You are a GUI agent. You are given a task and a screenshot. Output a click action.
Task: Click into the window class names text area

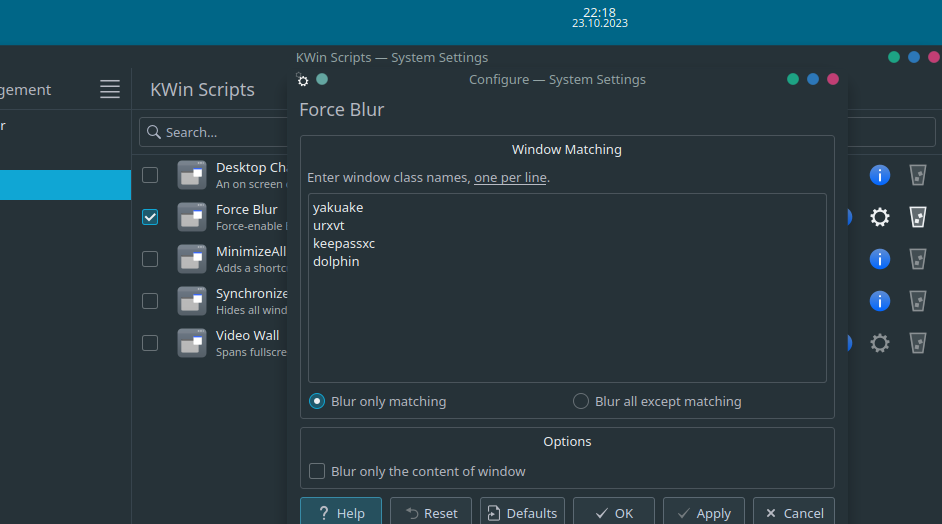(567, 288)
